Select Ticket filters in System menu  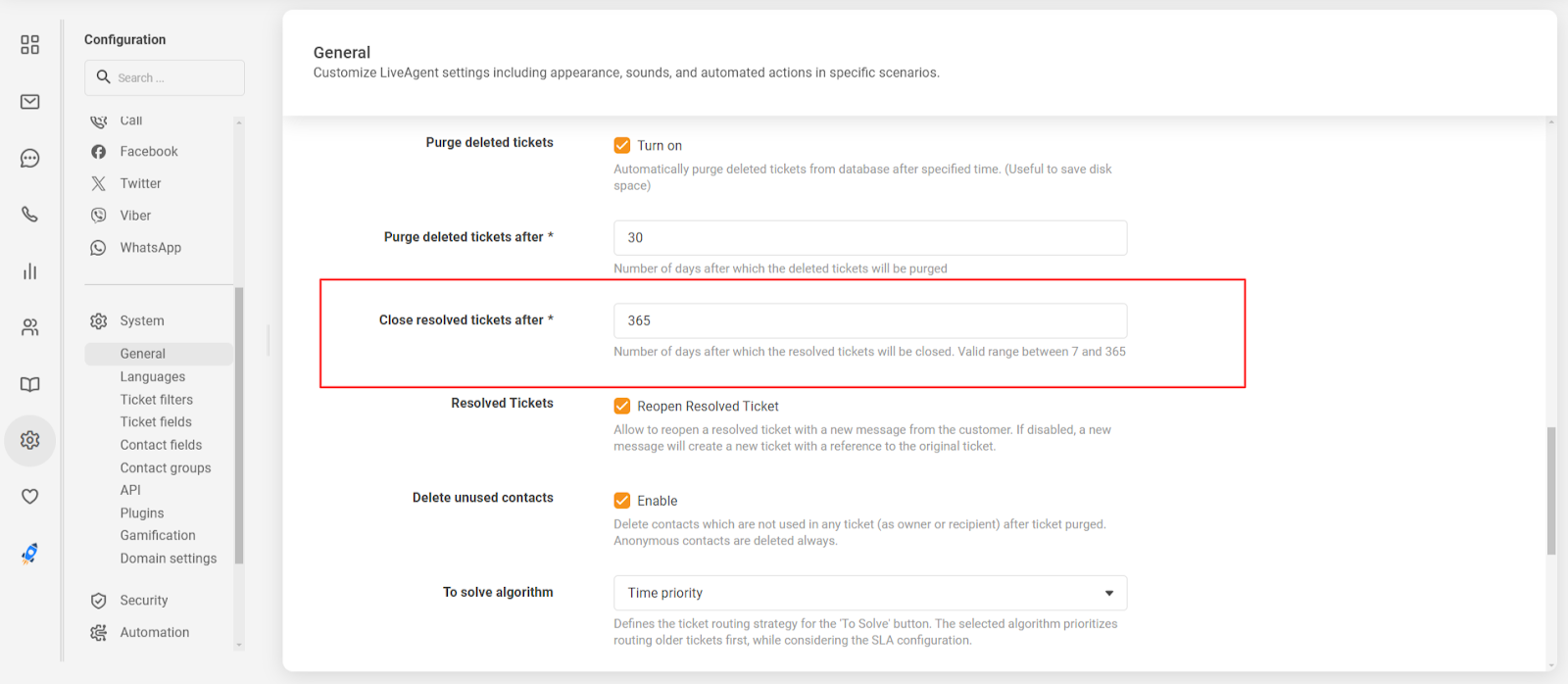coord(157,400)
